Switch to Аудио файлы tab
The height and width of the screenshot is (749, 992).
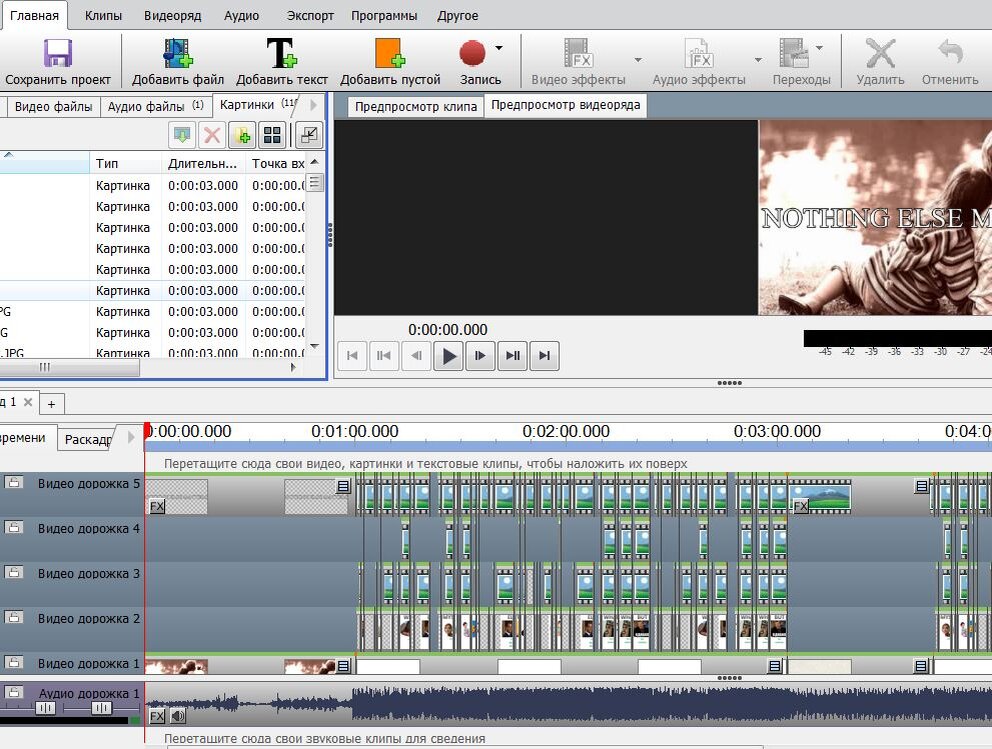(x=155, y=107)
